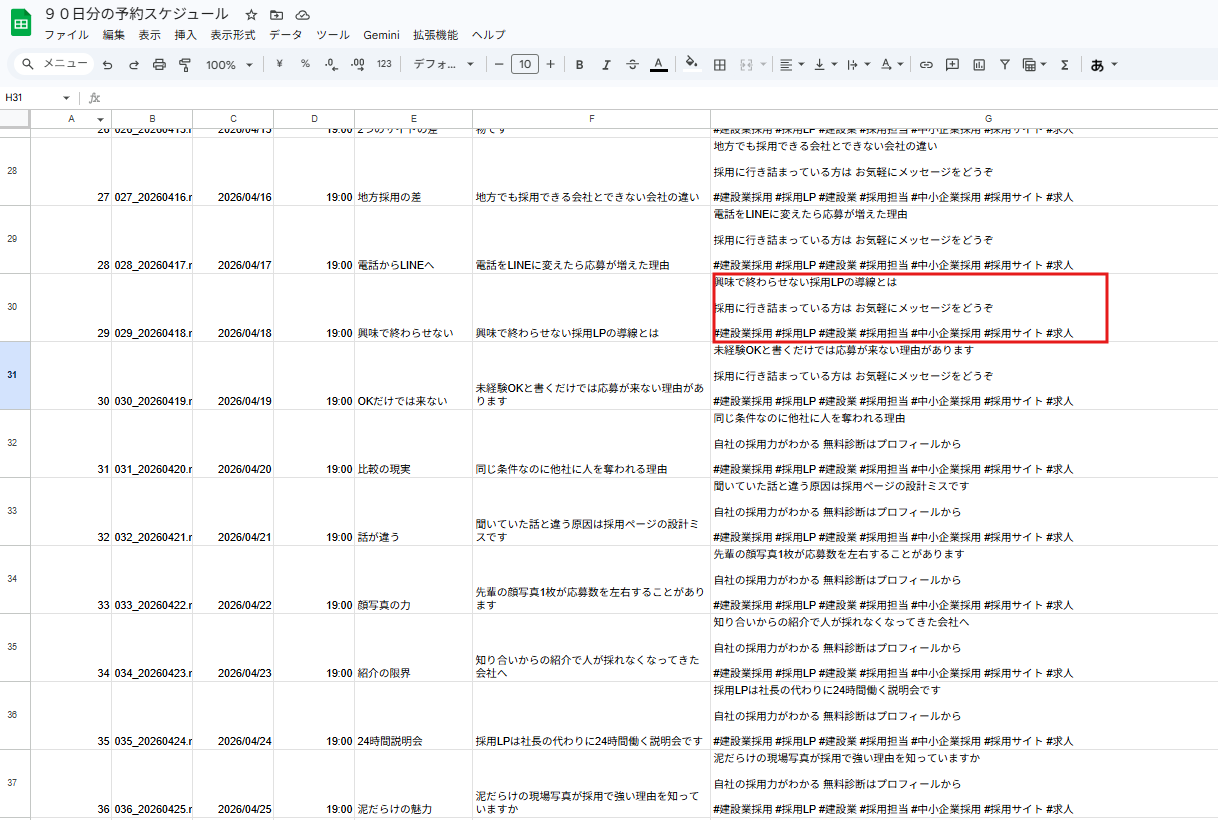This screenshot has width=1218, height=820.
Task: Open the 100% zoom dropdown
Action: 229,64
